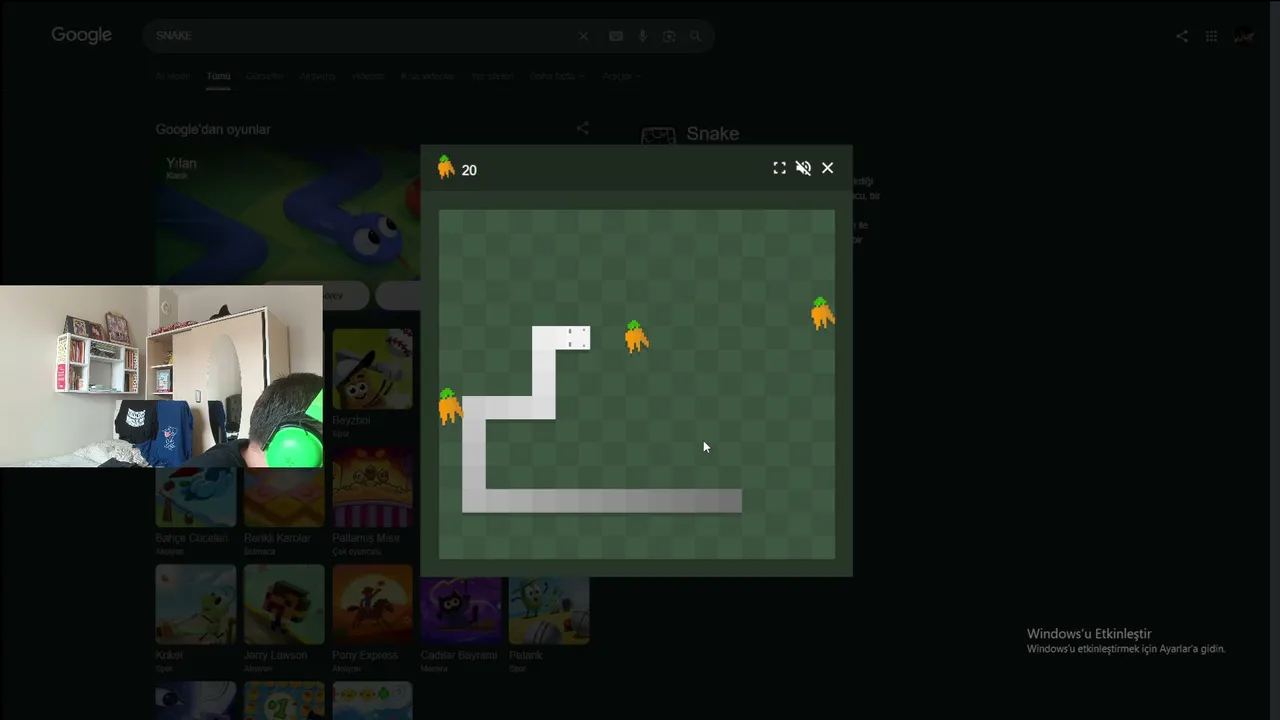
Task: Open the Google apps grid
Action: [x=1211, y=36]
